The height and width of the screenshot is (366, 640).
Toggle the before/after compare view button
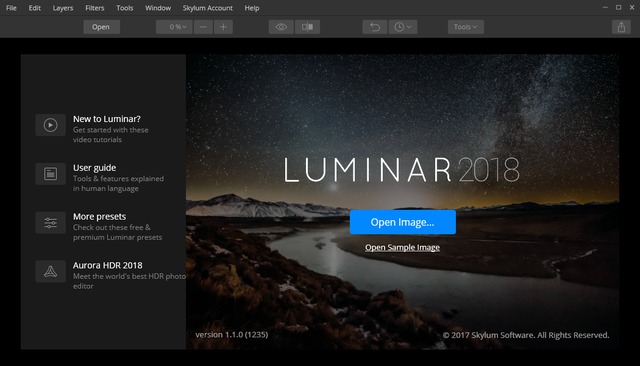[x=307, y=27]
